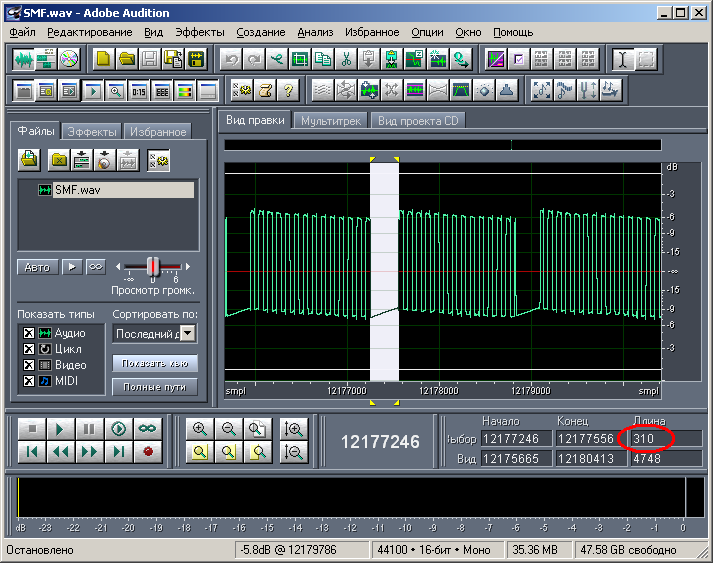Open the Редактирование menu
The width and height of the screenshot is (713, 563).
90,32
